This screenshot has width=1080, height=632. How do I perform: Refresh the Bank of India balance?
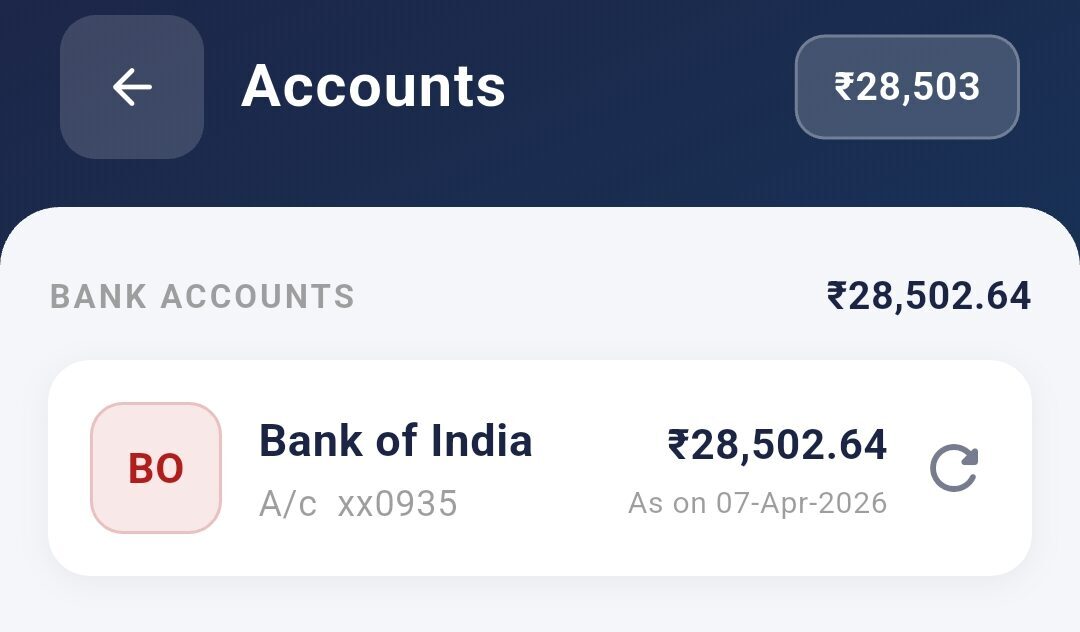953,468
